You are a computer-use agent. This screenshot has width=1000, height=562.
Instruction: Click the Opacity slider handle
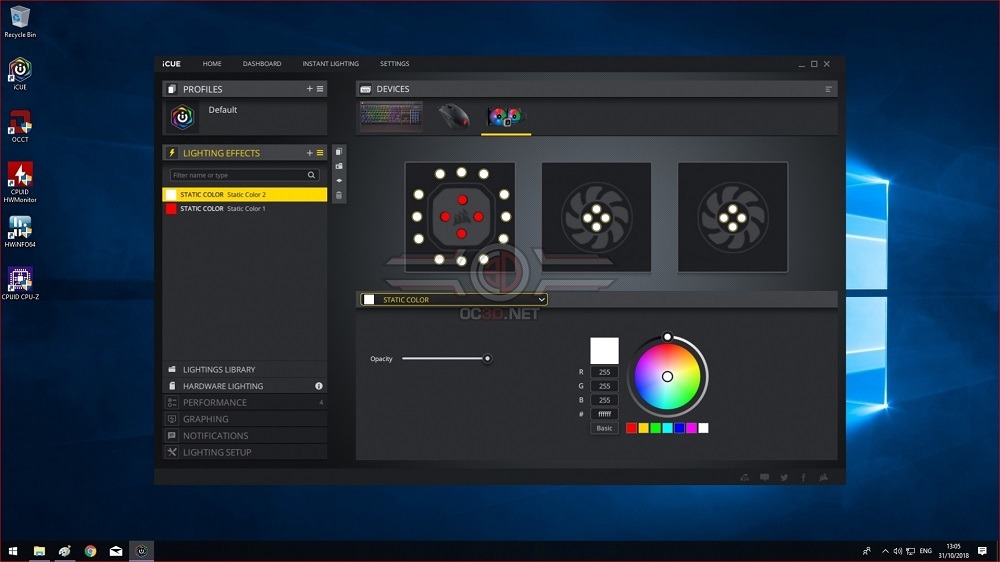click(487, 359)
